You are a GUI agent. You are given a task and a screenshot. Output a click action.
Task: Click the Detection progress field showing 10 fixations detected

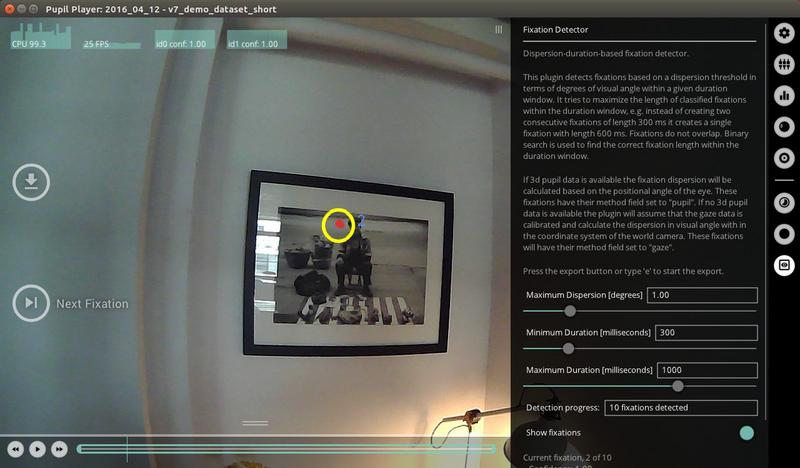coord(681,408)
